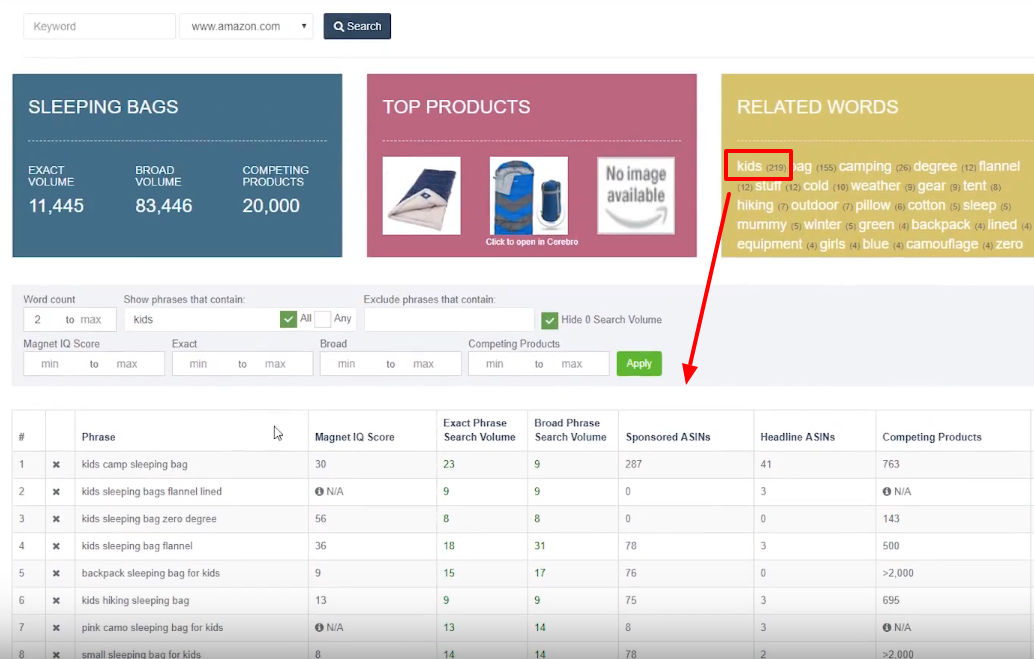Select related word 'tent'
This screenshot has width=1034, height=659.
tap(975, 186)
